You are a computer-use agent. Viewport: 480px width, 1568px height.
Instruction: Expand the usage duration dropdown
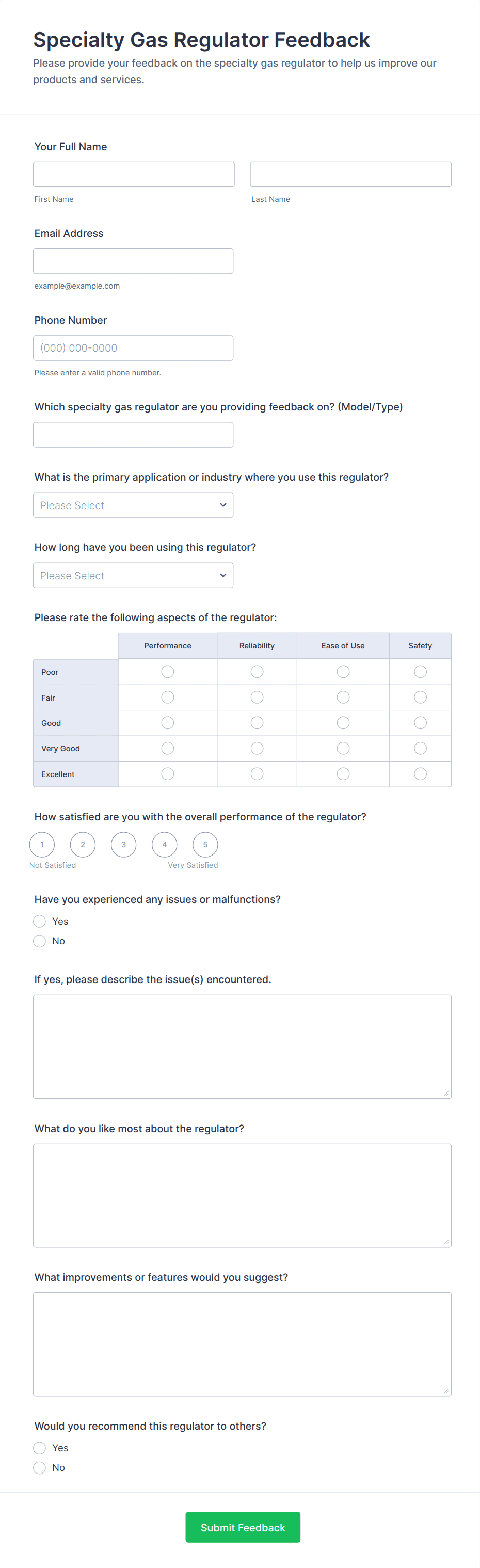[133, 575]
